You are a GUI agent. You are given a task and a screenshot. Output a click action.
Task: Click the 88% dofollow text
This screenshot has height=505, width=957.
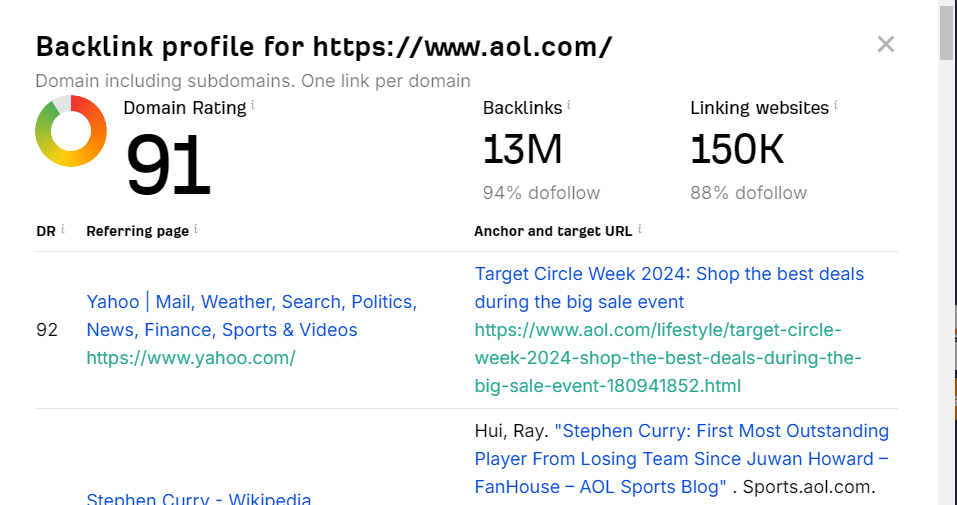click(748, 193)
